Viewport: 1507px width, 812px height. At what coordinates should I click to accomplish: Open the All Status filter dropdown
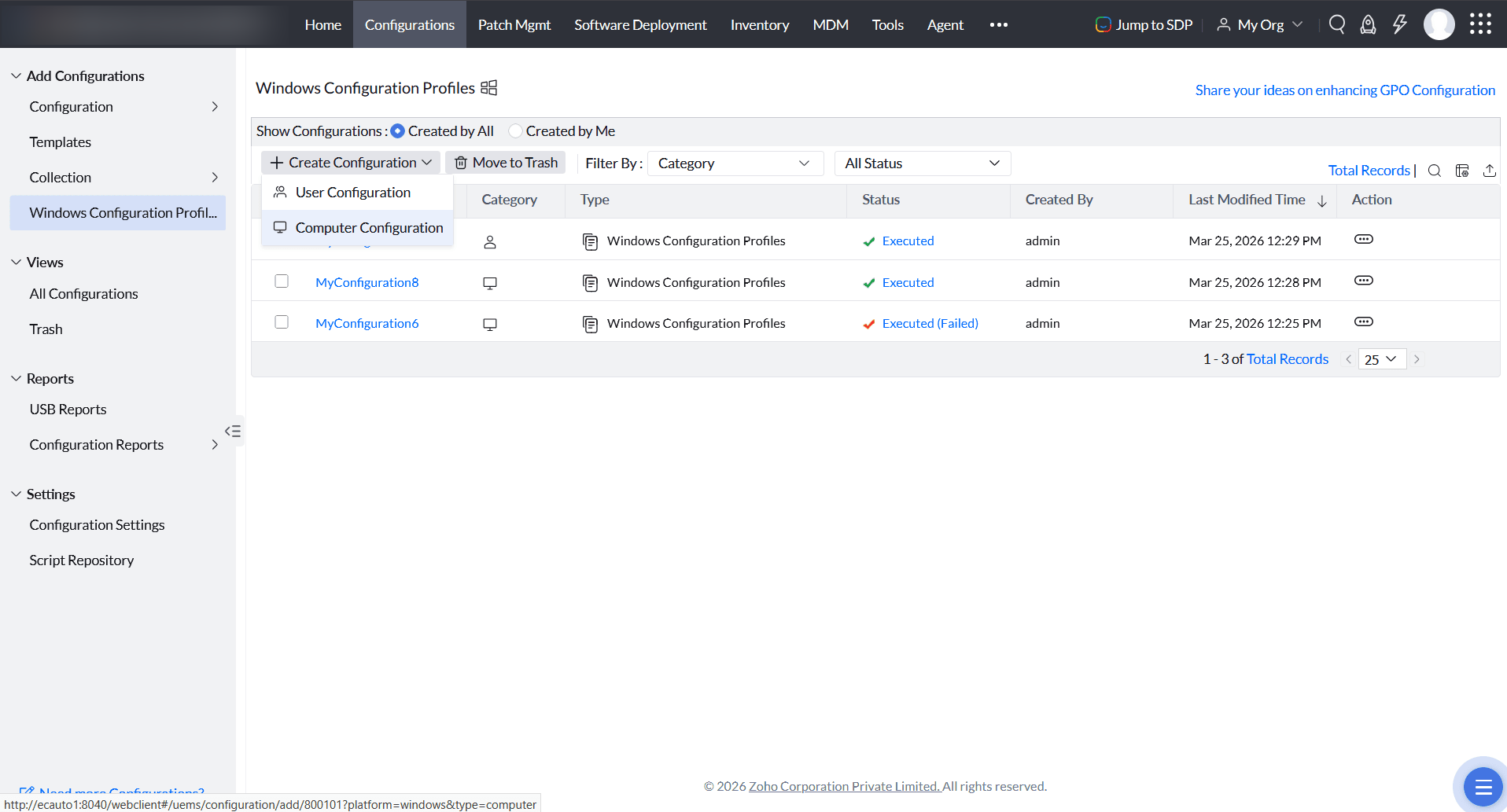coord(922,164)
